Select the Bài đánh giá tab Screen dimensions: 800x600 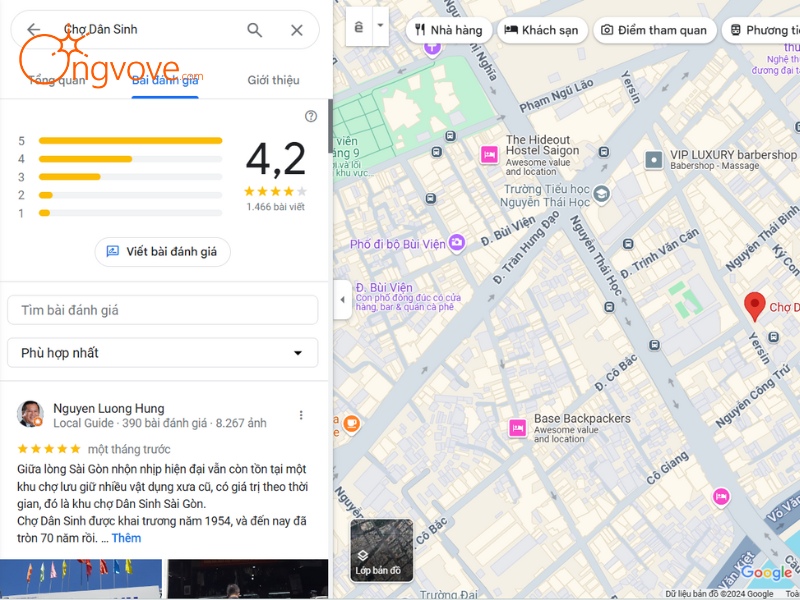point(165,80)
